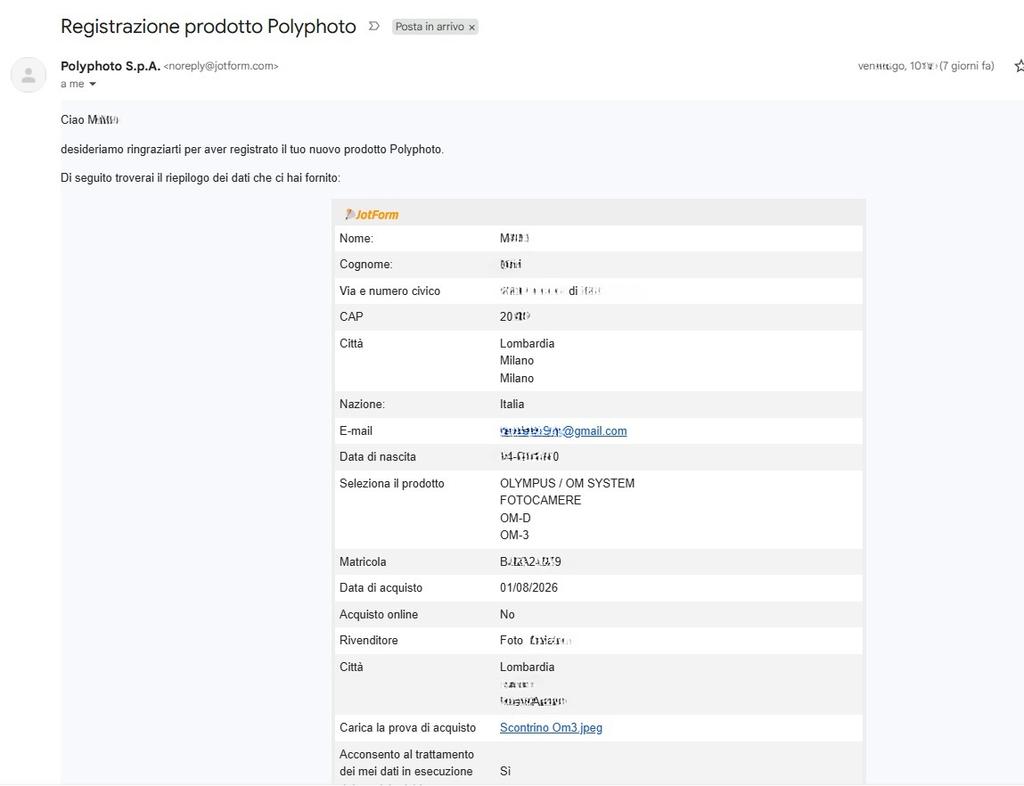This screenshot has height=786, width=1024.
Task: Click the 'No' value for Acquisto online
Action: (507, 614)
